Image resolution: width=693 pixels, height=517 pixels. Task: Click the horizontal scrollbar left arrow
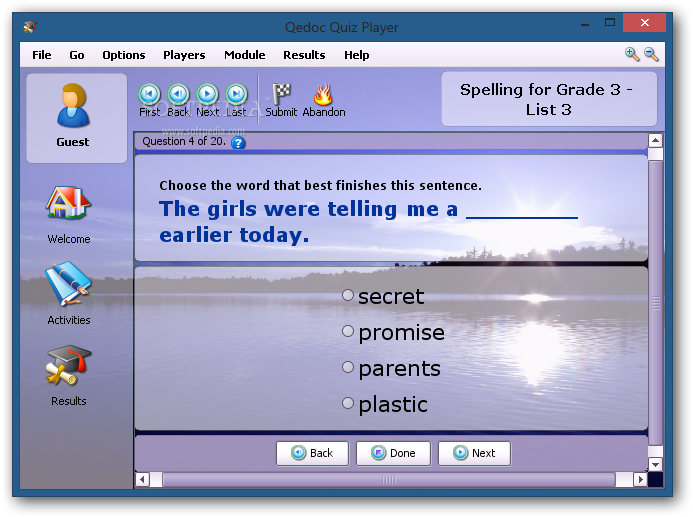click(x=142, y=479)
